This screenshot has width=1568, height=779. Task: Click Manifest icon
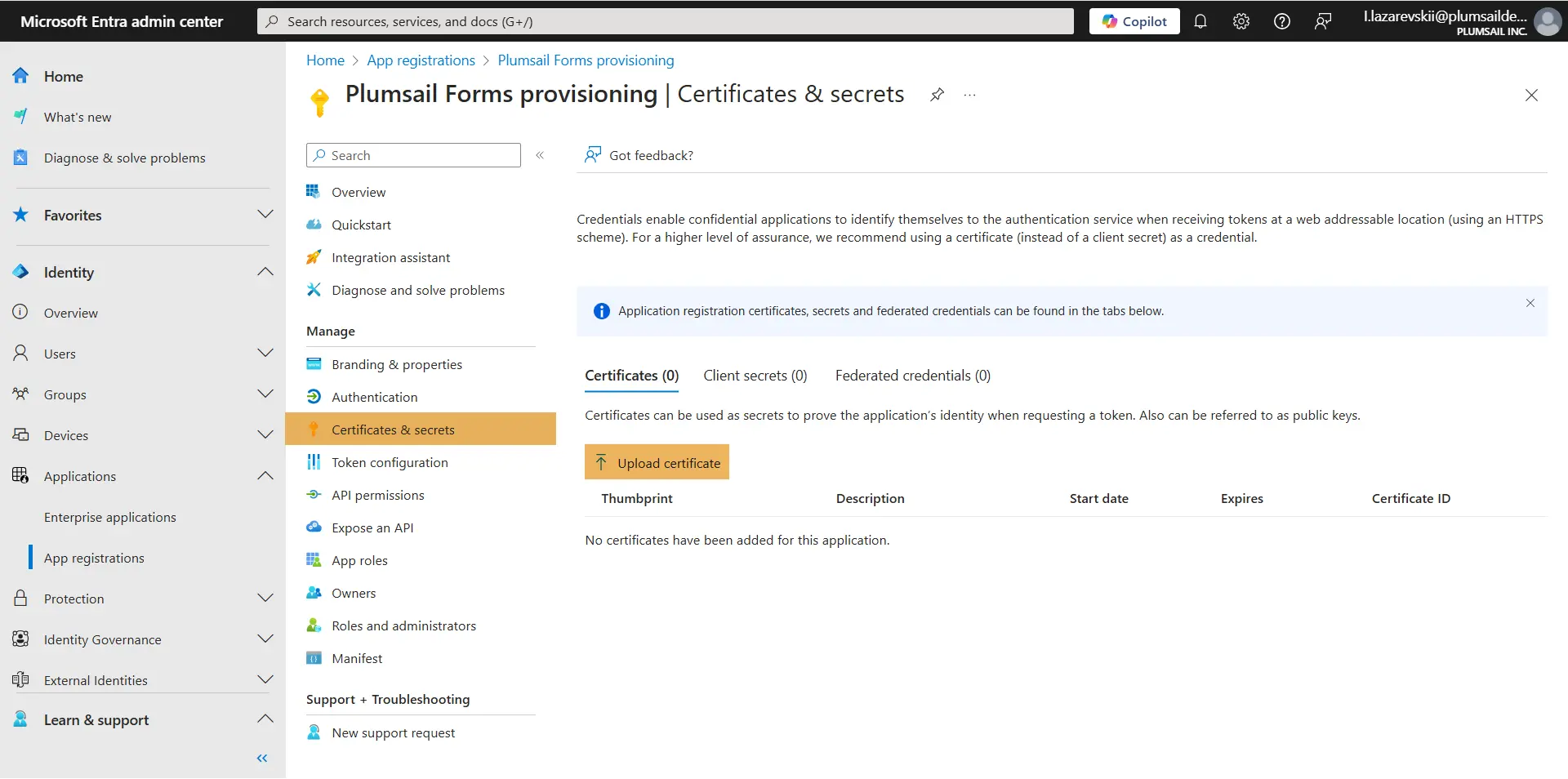tap(314, 658)
